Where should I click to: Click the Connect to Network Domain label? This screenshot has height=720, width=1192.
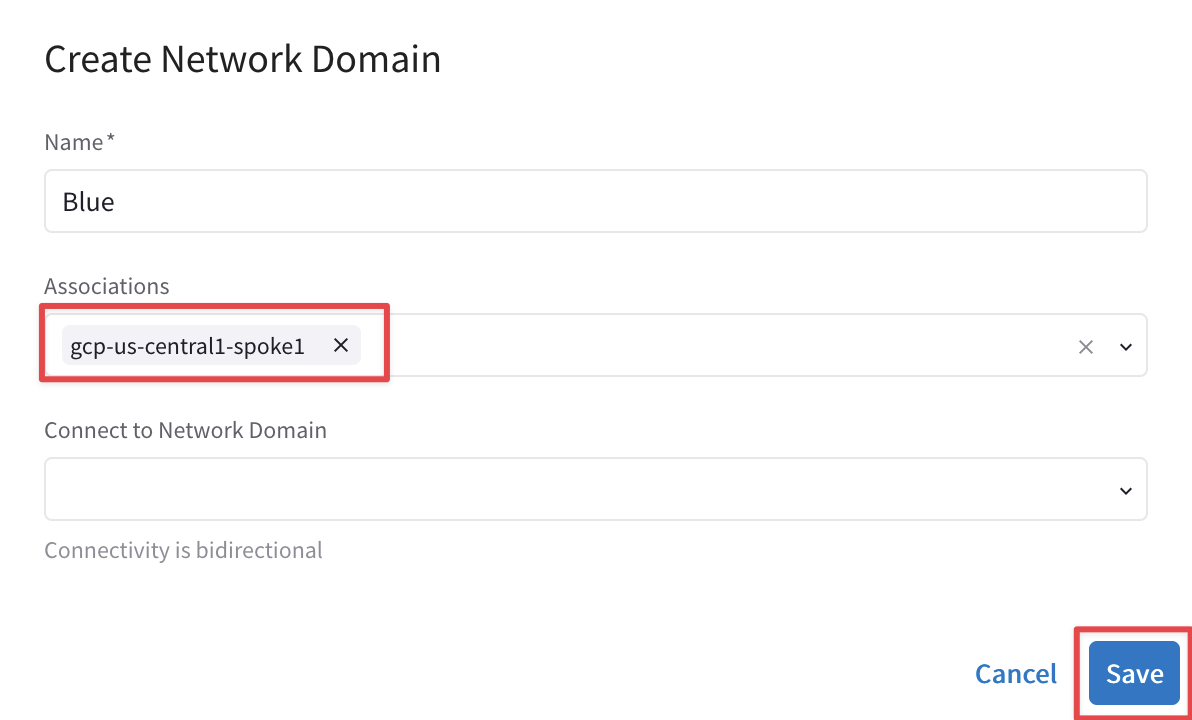point(186,430)
